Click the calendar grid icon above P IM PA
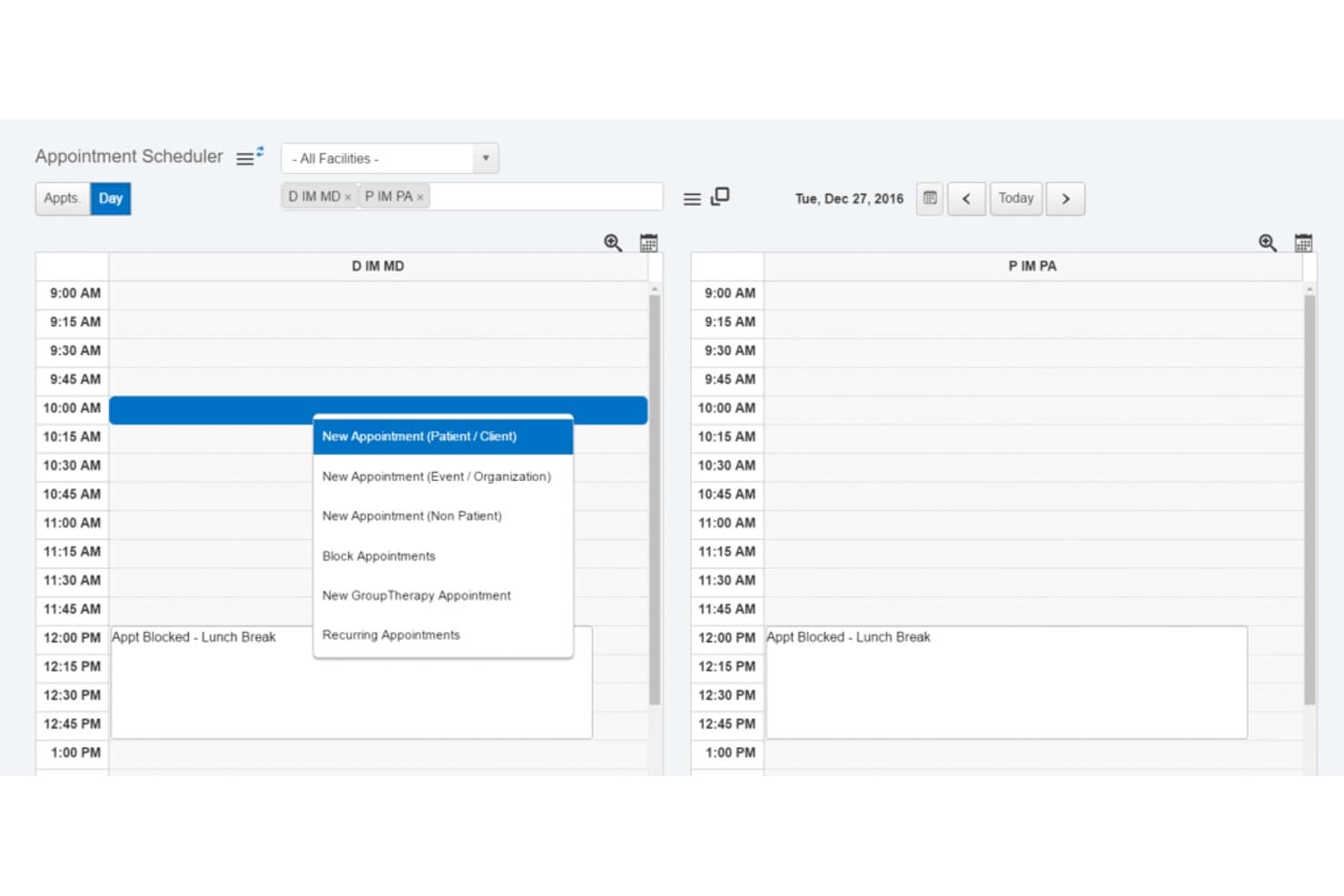Screen dimensions: 1344x896 (1303, 242)
